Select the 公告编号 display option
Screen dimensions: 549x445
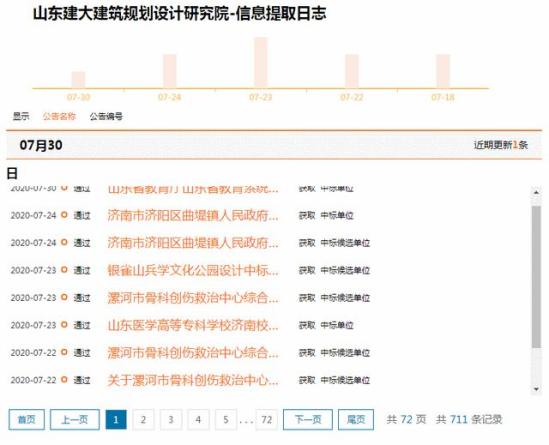[106, 116]
